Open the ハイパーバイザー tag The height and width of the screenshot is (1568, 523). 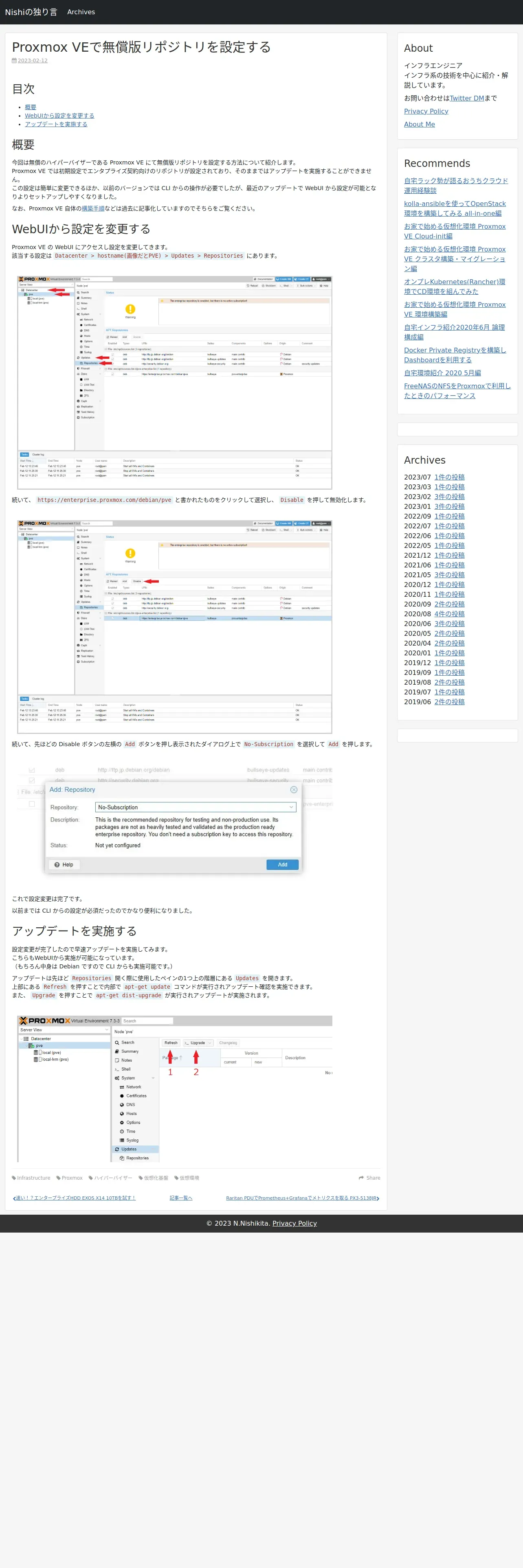pos(113,1178)
